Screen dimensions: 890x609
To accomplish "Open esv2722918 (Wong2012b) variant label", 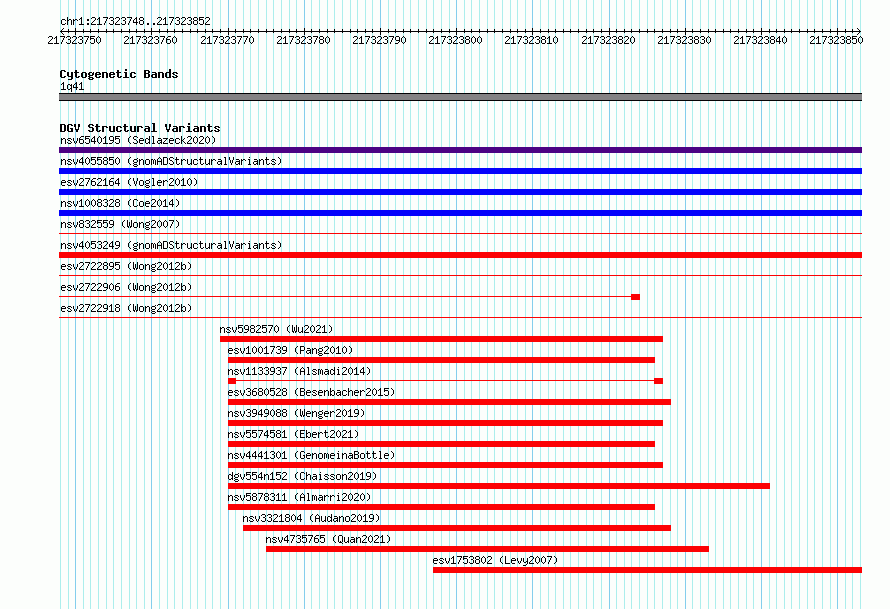I will click(126, 308).
